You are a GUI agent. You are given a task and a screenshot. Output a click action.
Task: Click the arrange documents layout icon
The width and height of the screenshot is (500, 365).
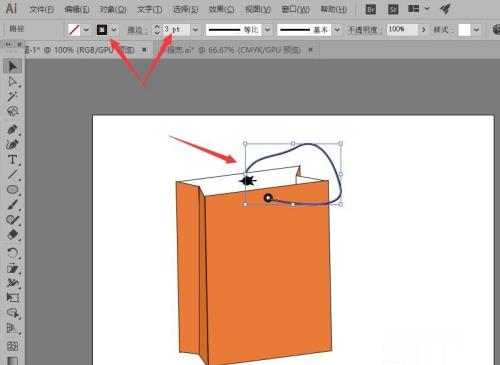click(x=414, y=9)
